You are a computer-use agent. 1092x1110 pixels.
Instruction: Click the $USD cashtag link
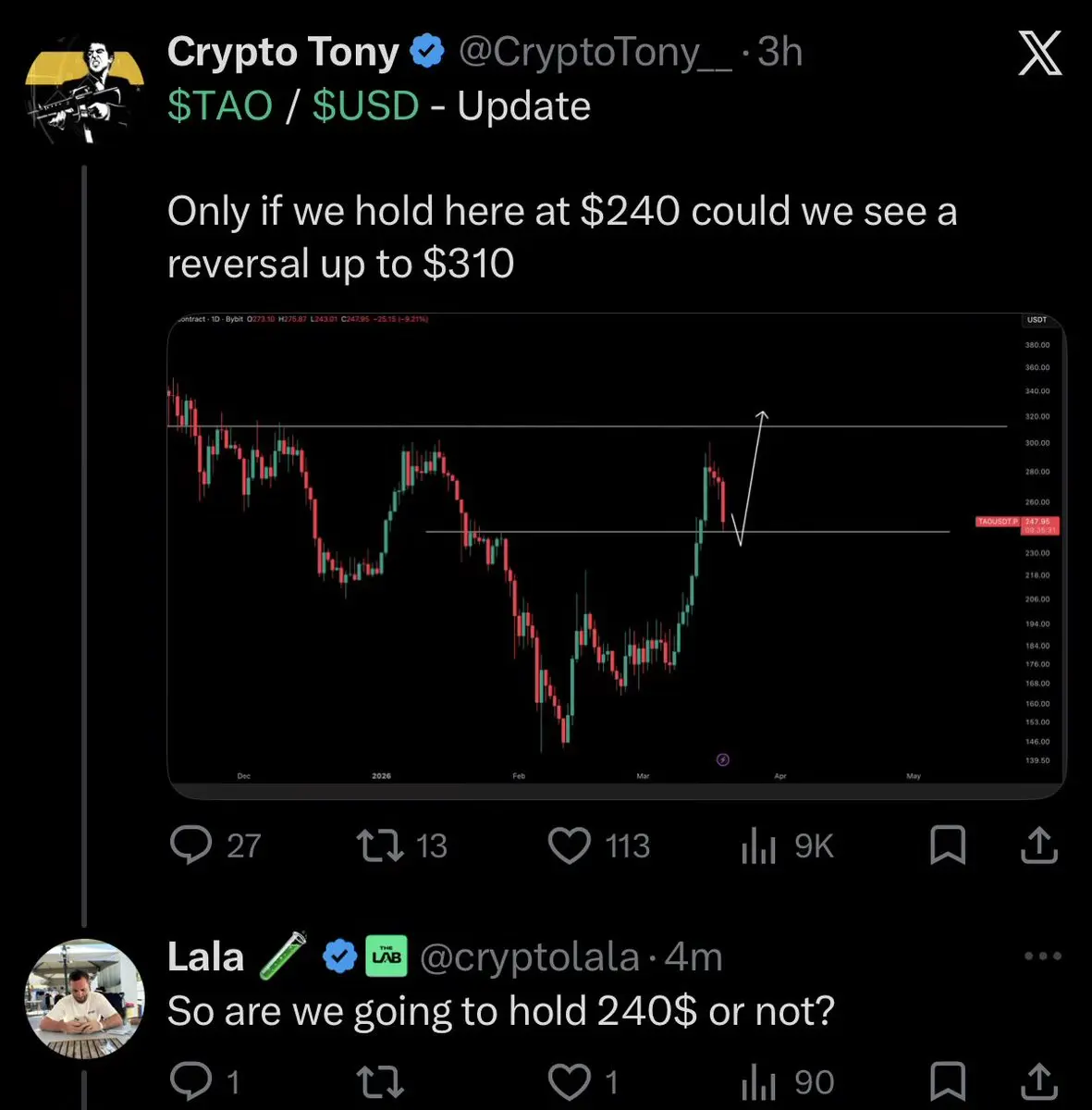click(x=366, y=106)
